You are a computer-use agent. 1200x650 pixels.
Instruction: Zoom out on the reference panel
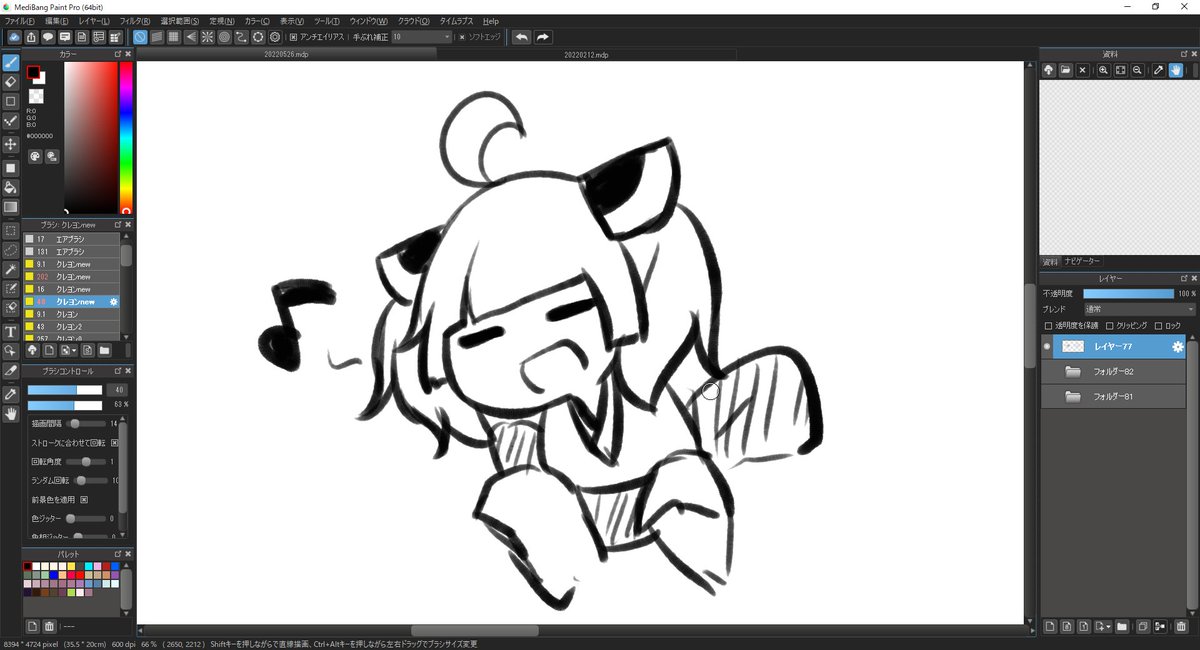(1137, 70)
